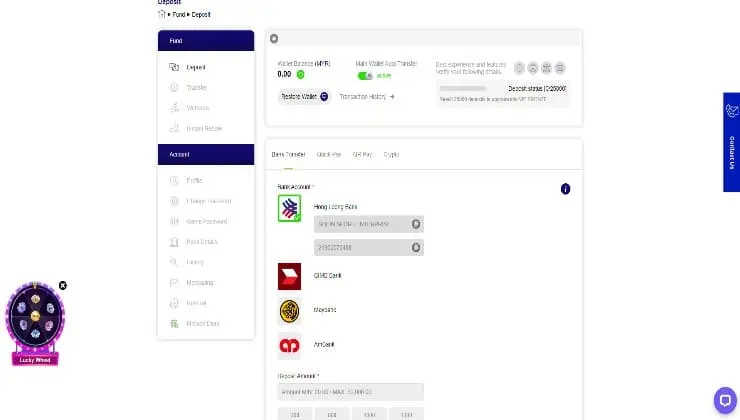Click the bank verification icon in the wallet panel
This screenshot has width=740, height=420.
(547, 68)
